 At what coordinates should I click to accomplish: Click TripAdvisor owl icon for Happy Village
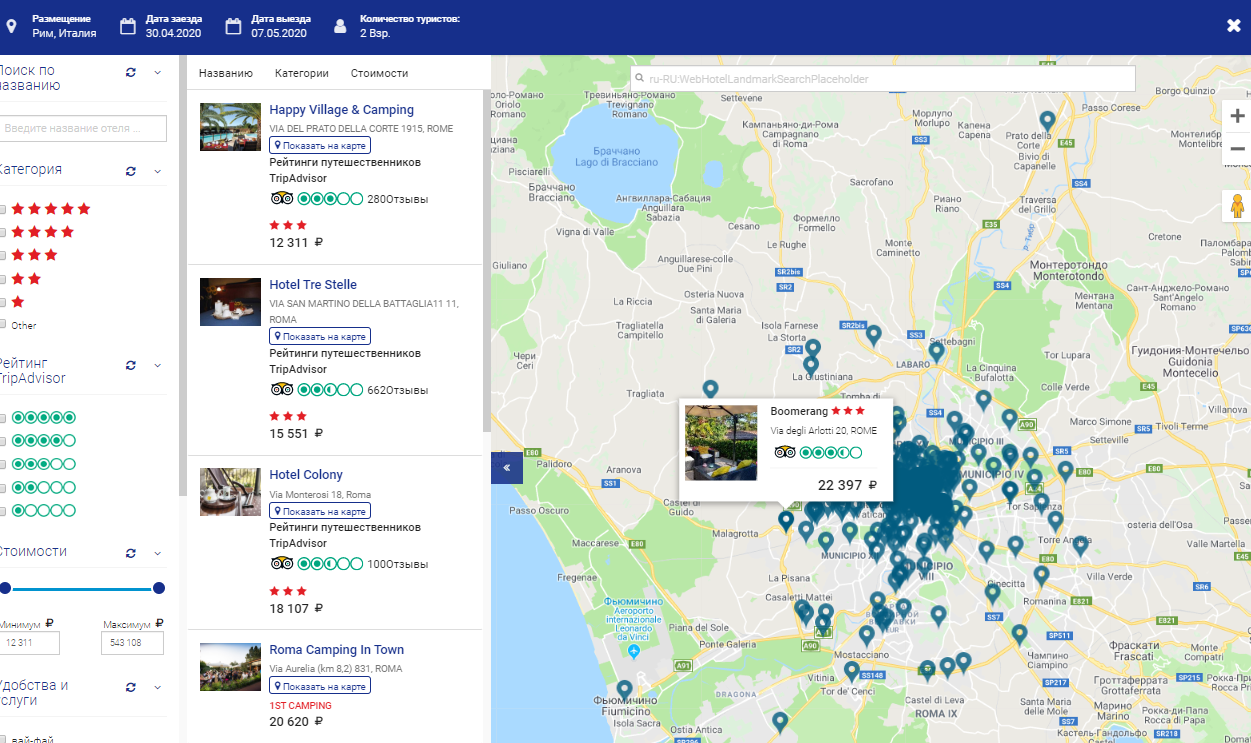click(281, 198)
